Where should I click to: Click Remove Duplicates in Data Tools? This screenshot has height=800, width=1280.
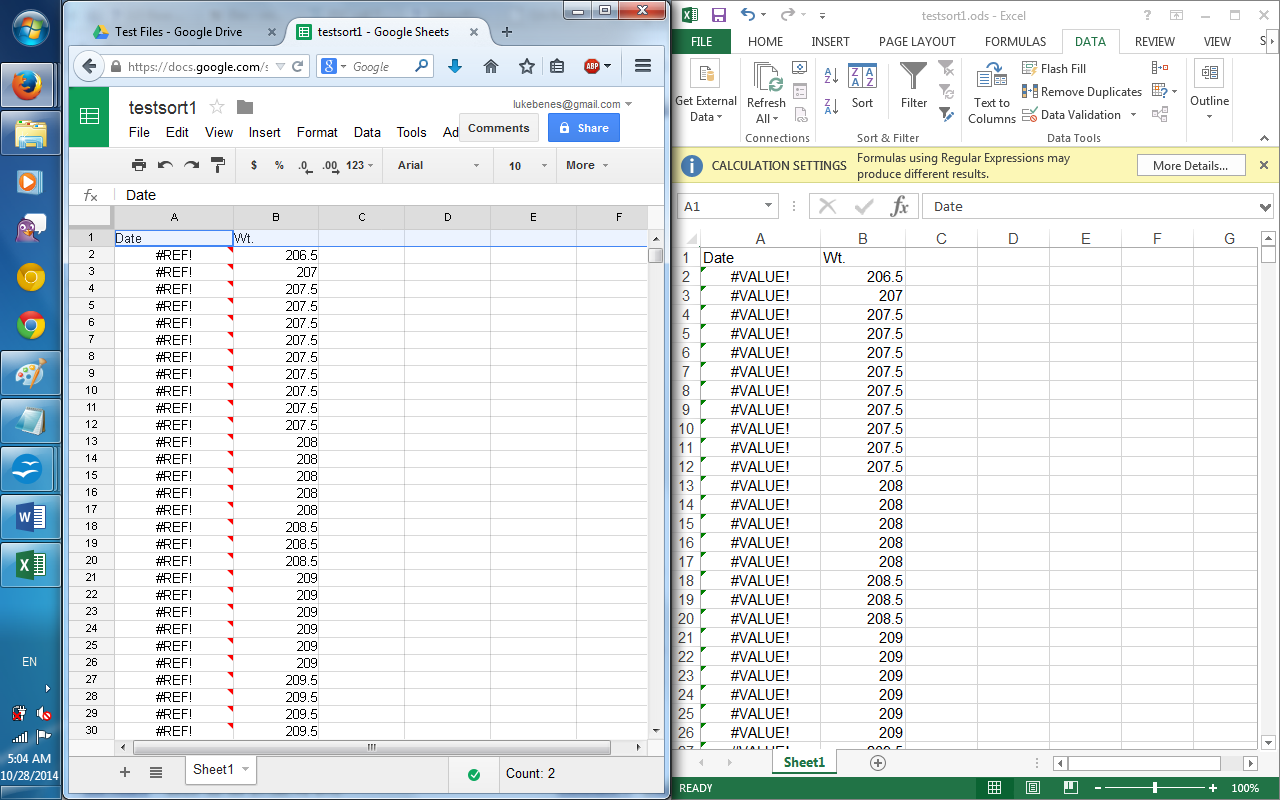tap(1081, 92)
